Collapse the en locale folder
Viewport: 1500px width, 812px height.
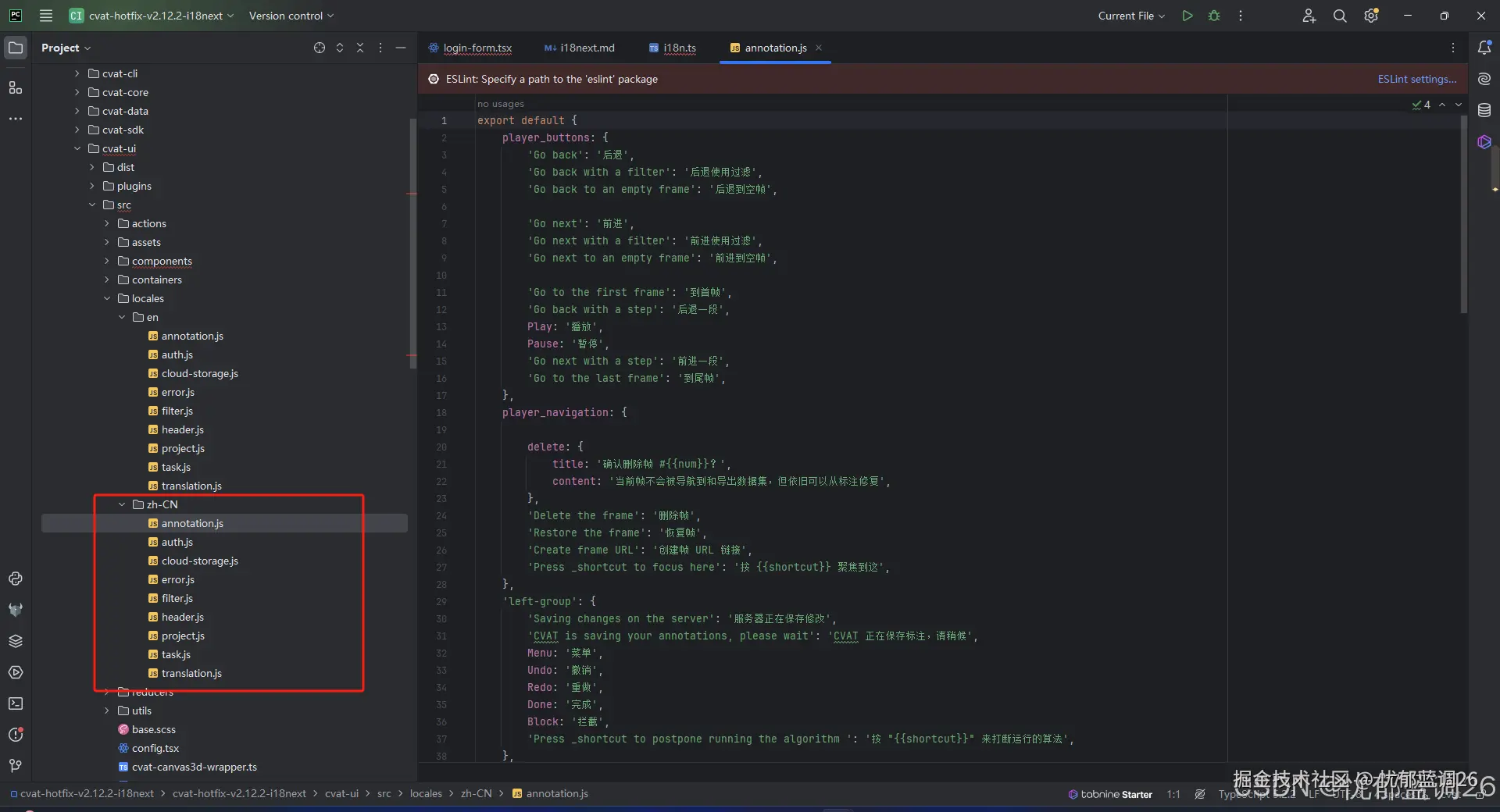click(x=121, y=317)
